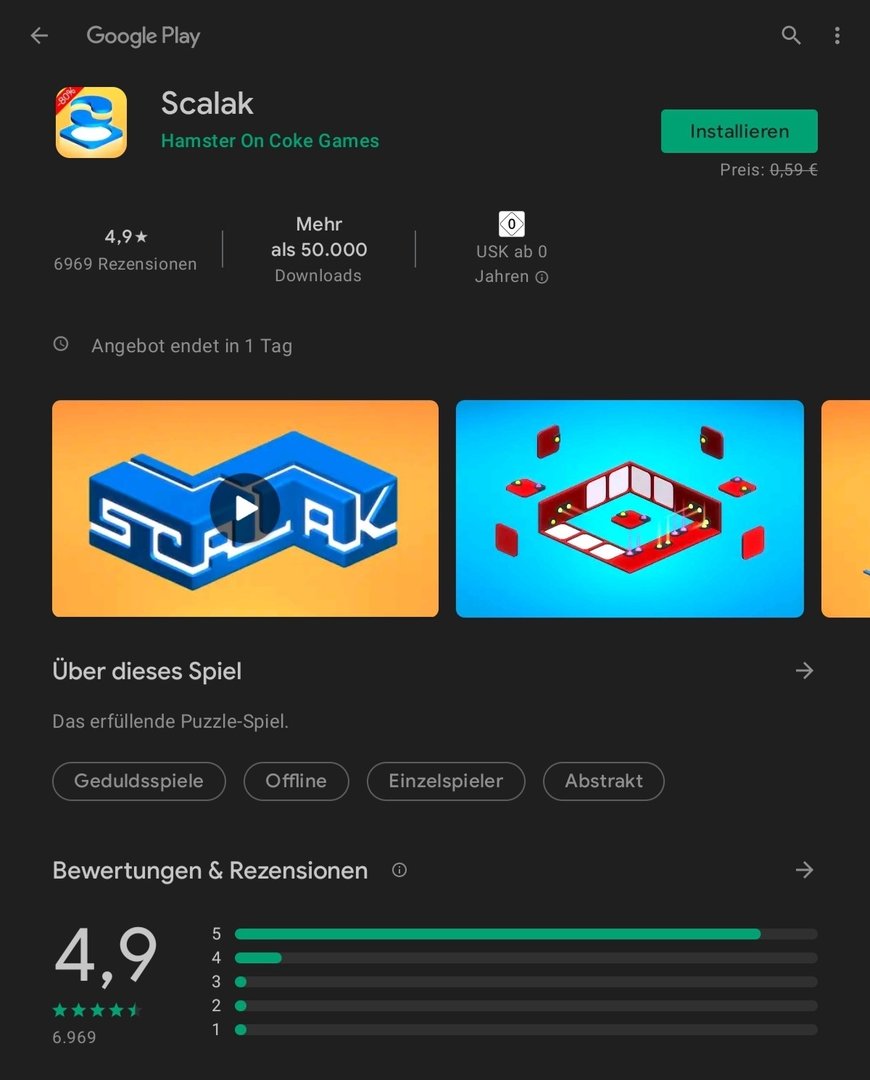Tap the 5-star rating bar
The image size is (870, 1080).
click(x=526, y=934)
